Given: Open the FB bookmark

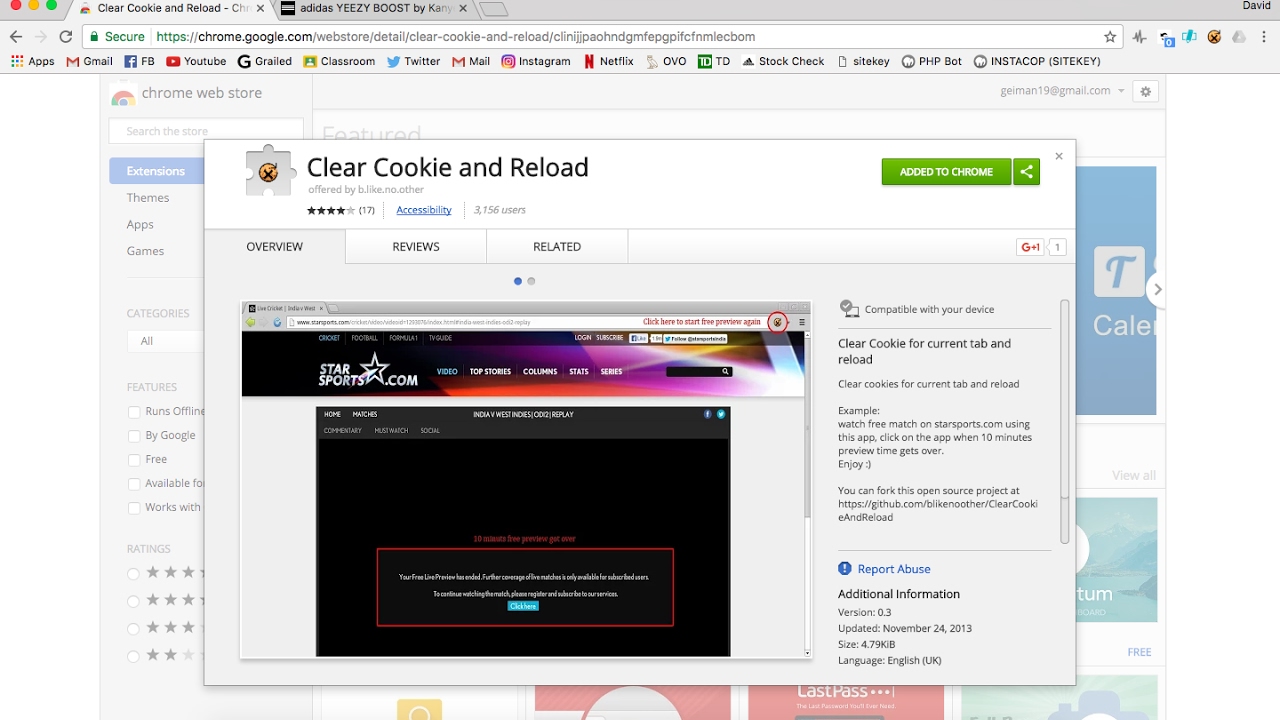Looking at the screenshot, I should tap(139, 61).
